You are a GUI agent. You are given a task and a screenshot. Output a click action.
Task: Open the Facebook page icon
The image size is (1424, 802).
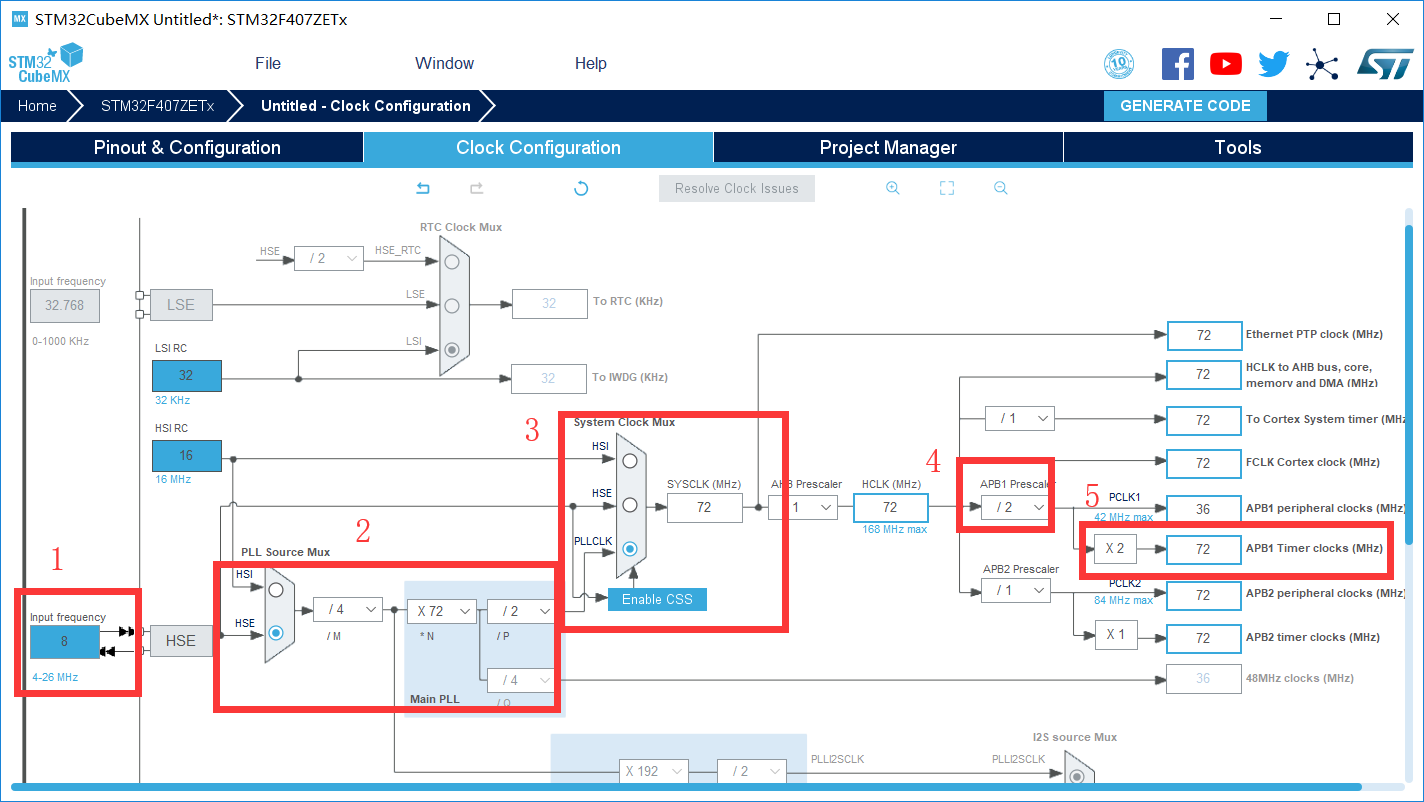(1178, 64)
